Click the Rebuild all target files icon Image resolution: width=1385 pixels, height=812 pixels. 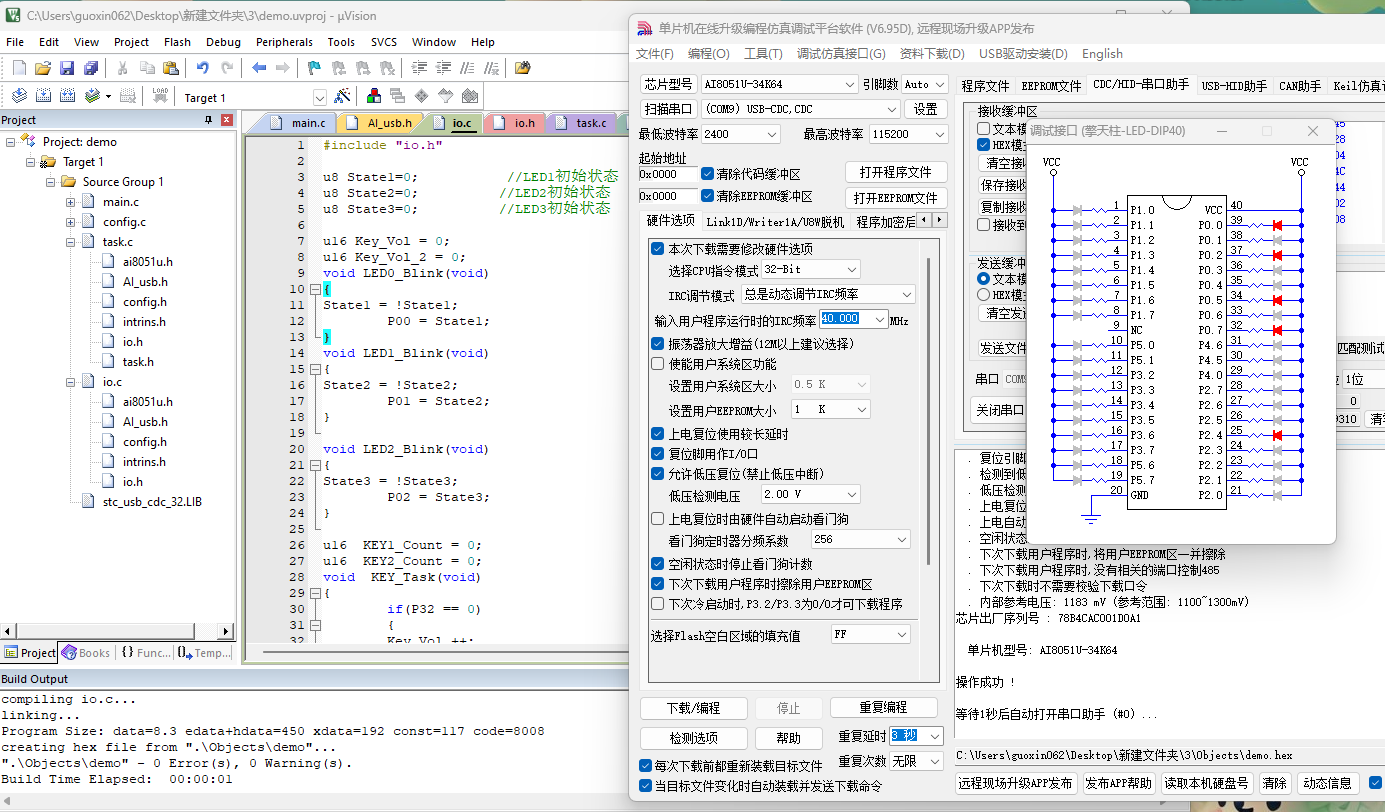pyautogui.click(x=67, y=96)
